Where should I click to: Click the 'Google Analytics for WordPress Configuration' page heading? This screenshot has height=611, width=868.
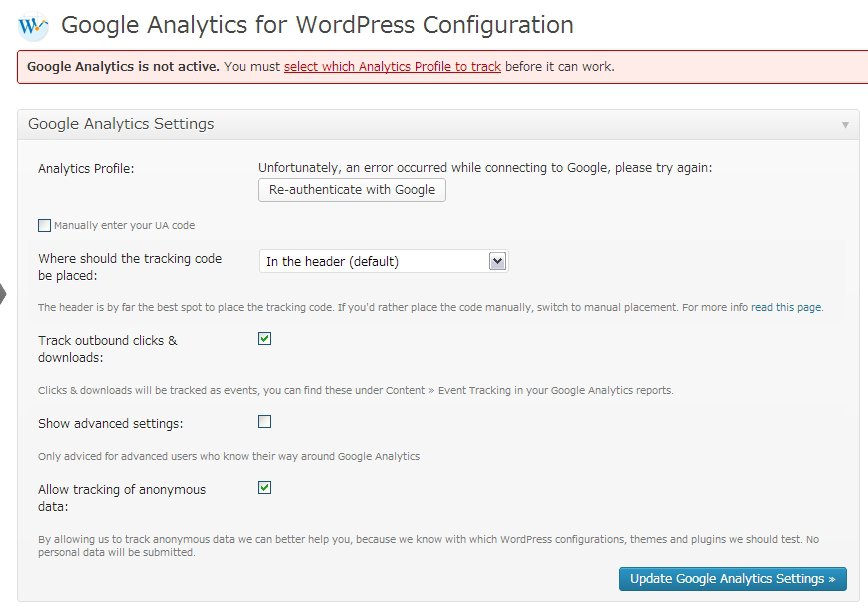coord(317,25)
